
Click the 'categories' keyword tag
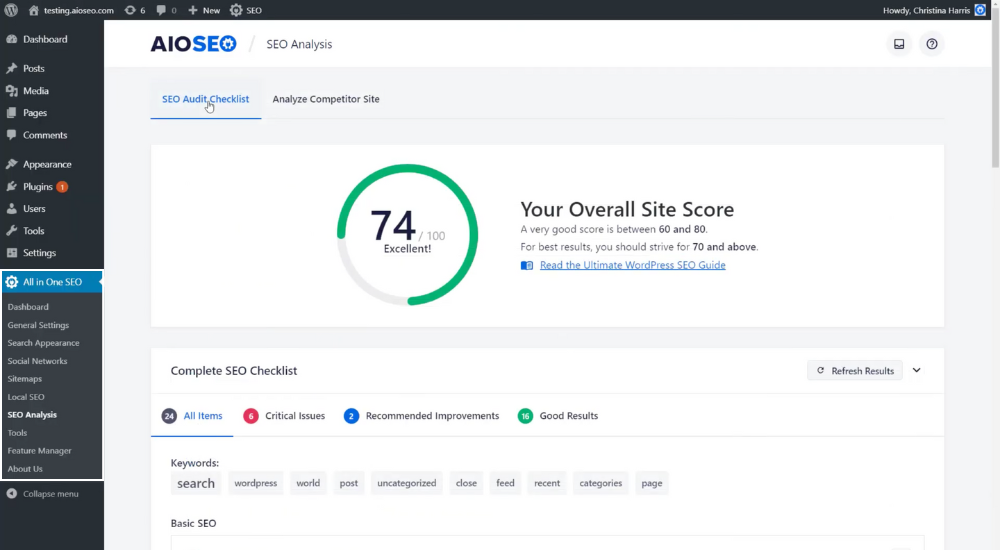point(601,483)
